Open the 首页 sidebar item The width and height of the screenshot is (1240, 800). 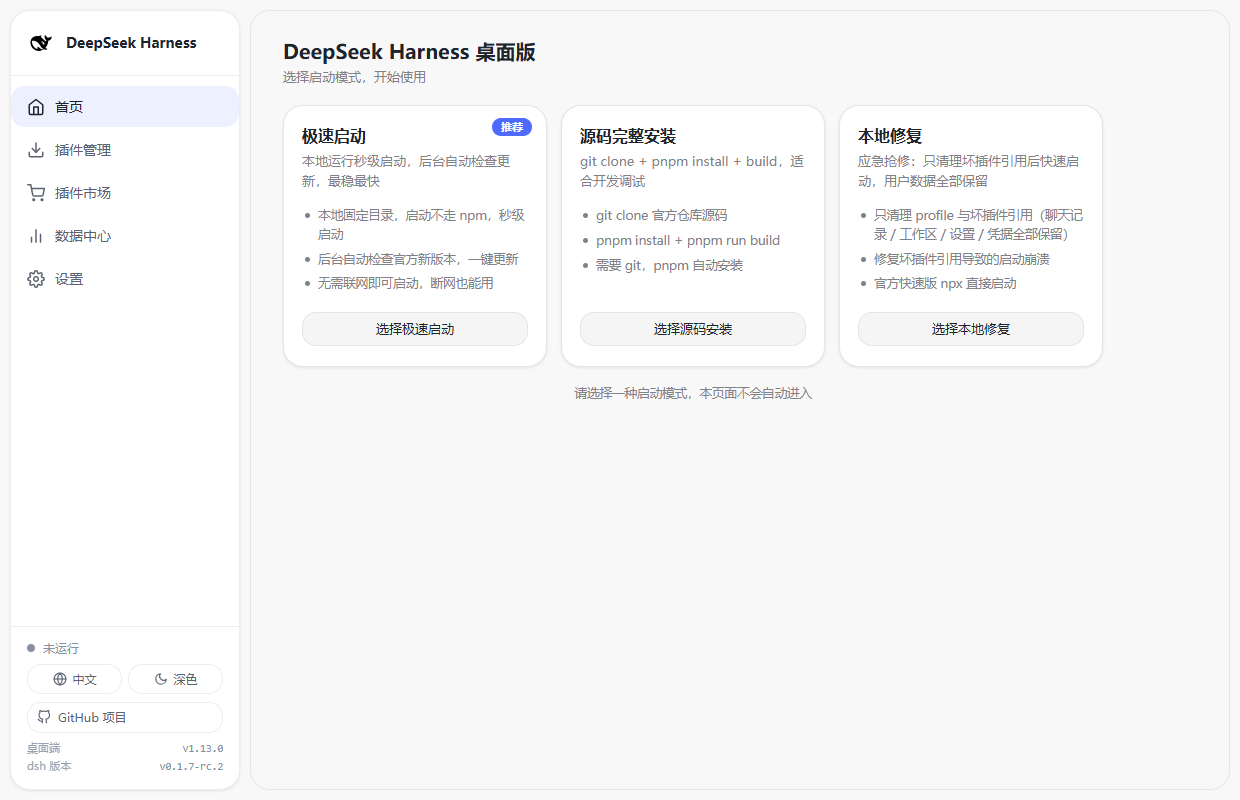coord(125,107)
